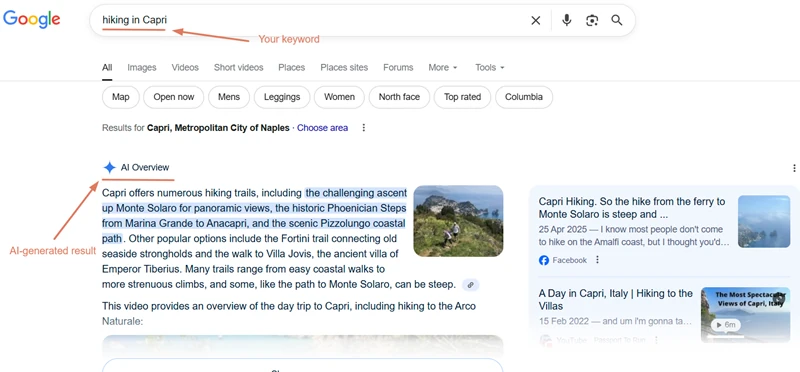This screenshot has height=372, width=800.
Task: Expand the More dropdown
Action: [x=443, y=67]
